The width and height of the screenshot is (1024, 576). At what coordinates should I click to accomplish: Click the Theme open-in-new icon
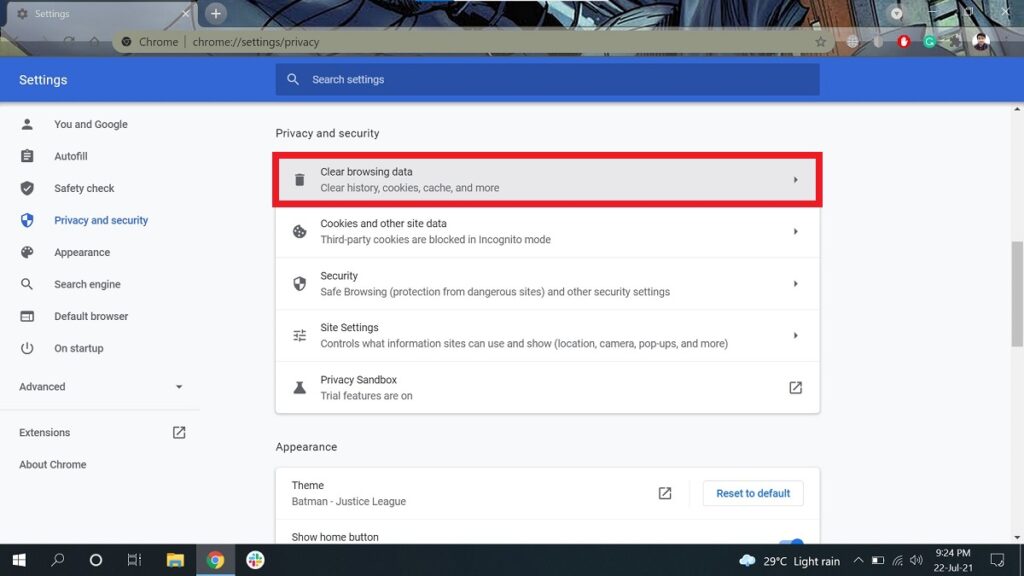tap(665, 493)
